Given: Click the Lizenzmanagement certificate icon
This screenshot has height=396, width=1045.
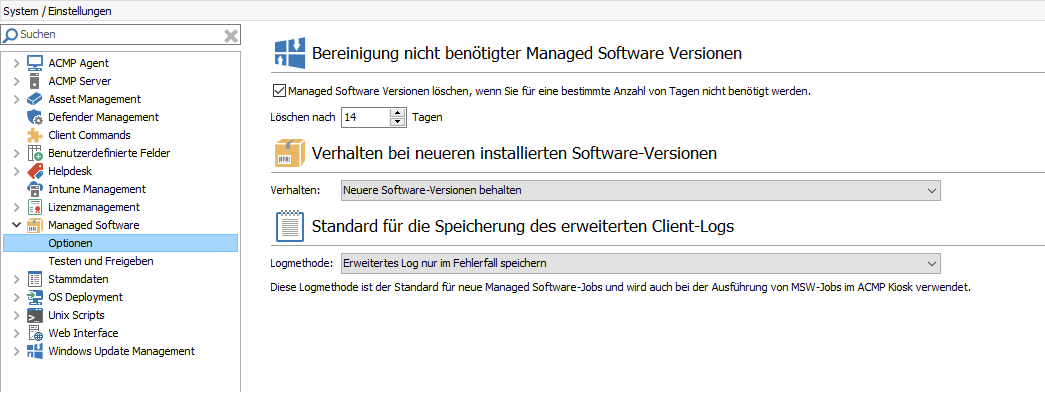Looking at the screenshot, I should coord(35,207).
